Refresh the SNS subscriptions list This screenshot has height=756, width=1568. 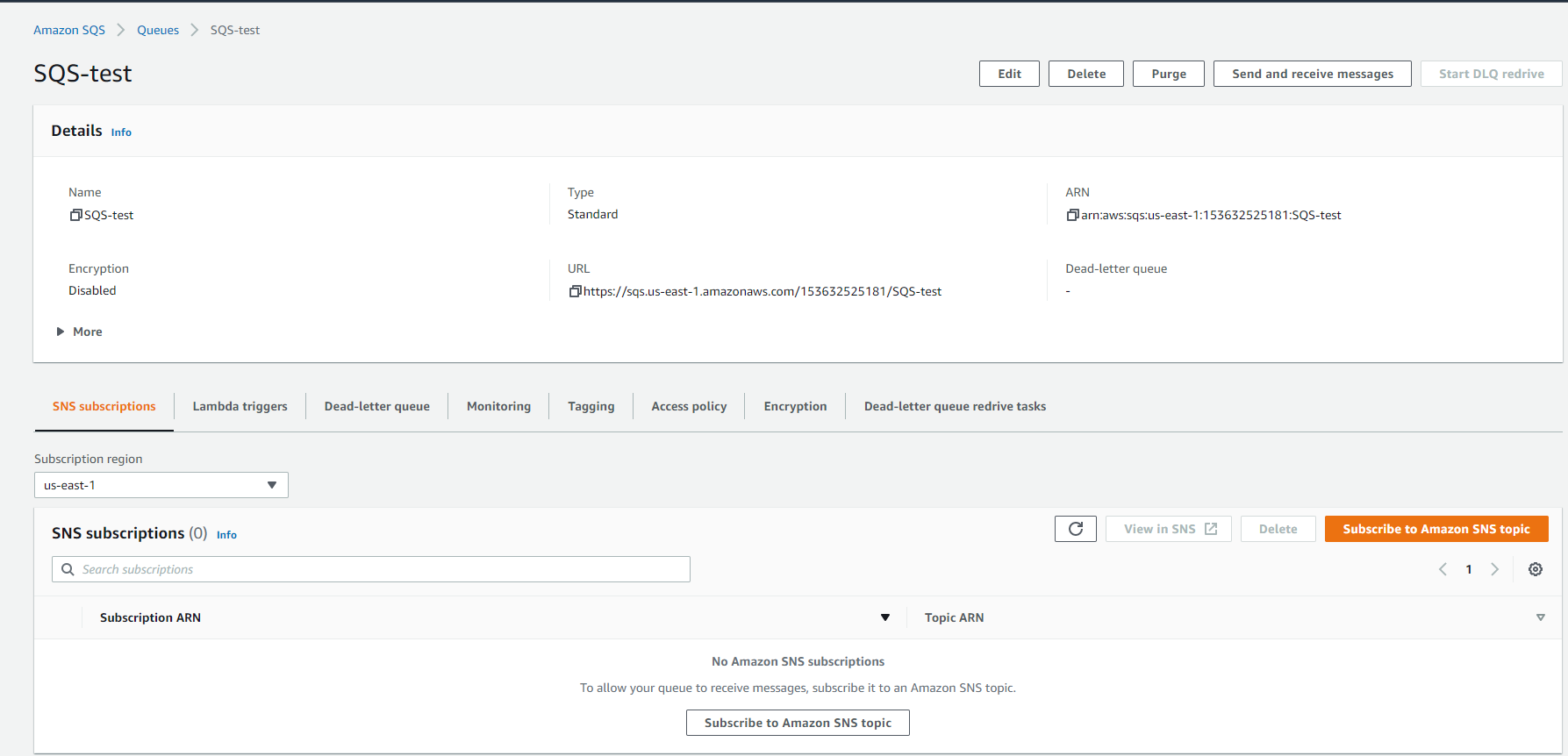1076,529
